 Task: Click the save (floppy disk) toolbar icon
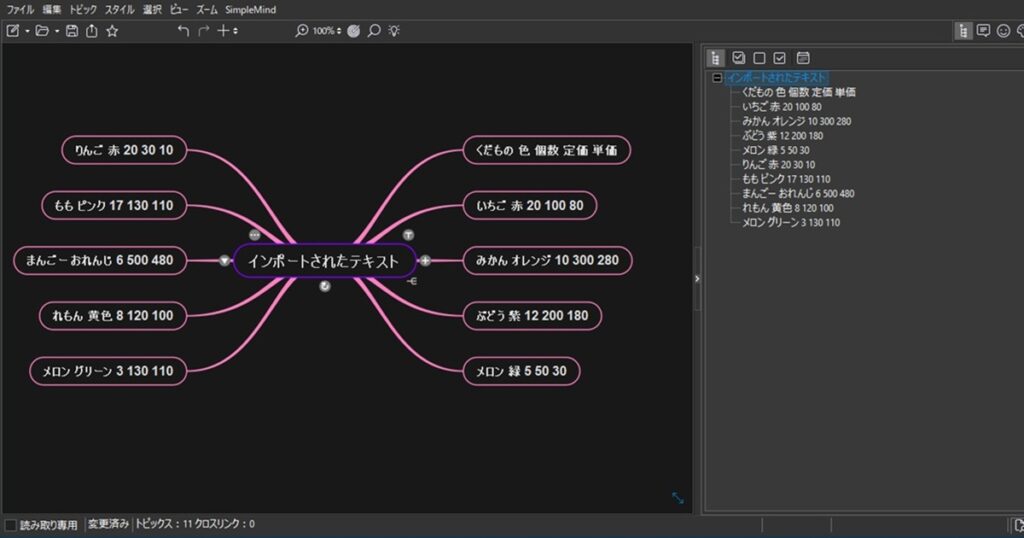coord(72,31)
